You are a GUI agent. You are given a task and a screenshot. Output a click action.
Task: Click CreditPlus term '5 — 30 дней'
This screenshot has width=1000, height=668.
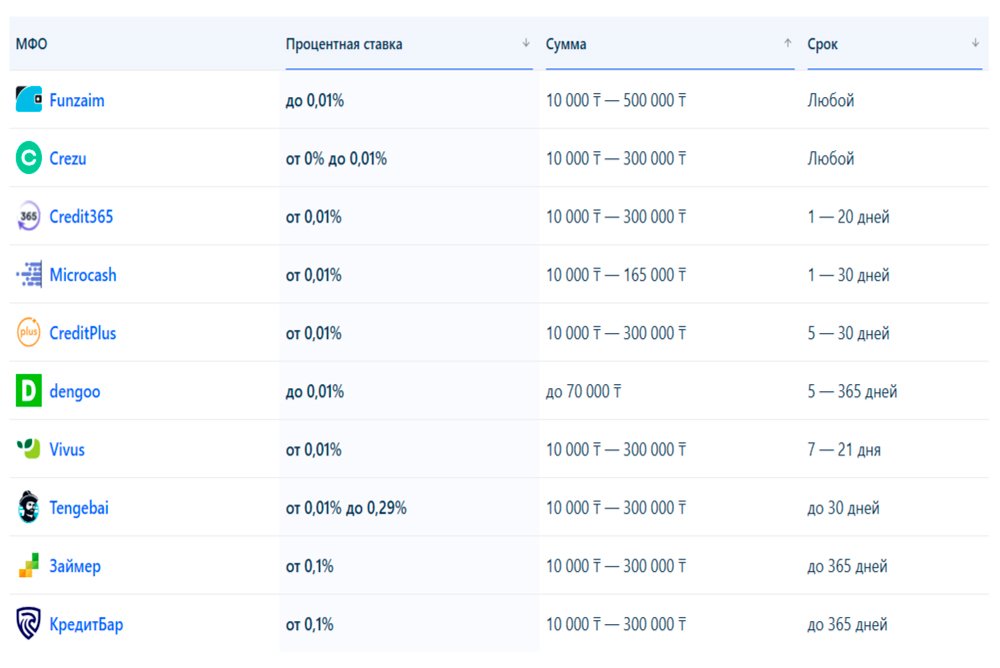848,333
